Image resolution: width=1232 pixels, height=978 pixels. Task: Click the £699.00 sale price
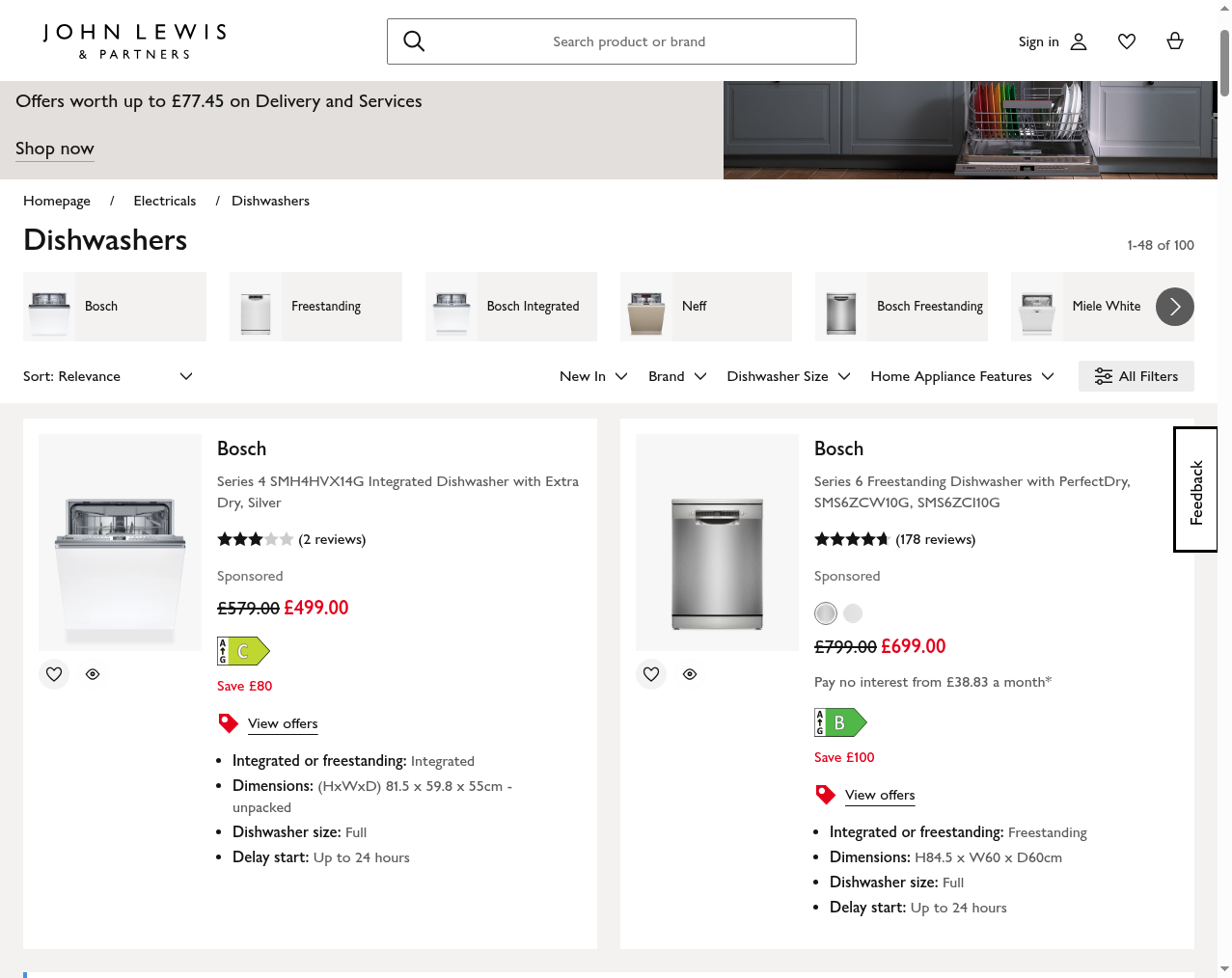(x=914, y=646)
